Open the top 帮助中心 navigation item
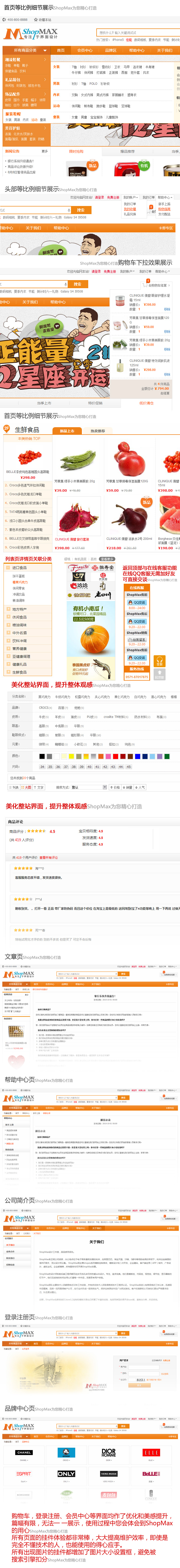 [x=137, y=50]
